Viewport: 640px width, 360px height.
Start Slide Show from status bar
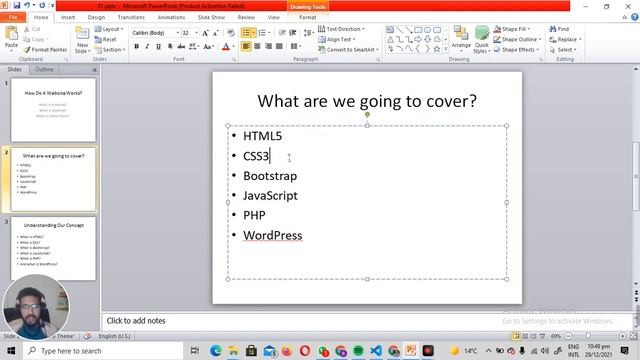coord(542,336)
